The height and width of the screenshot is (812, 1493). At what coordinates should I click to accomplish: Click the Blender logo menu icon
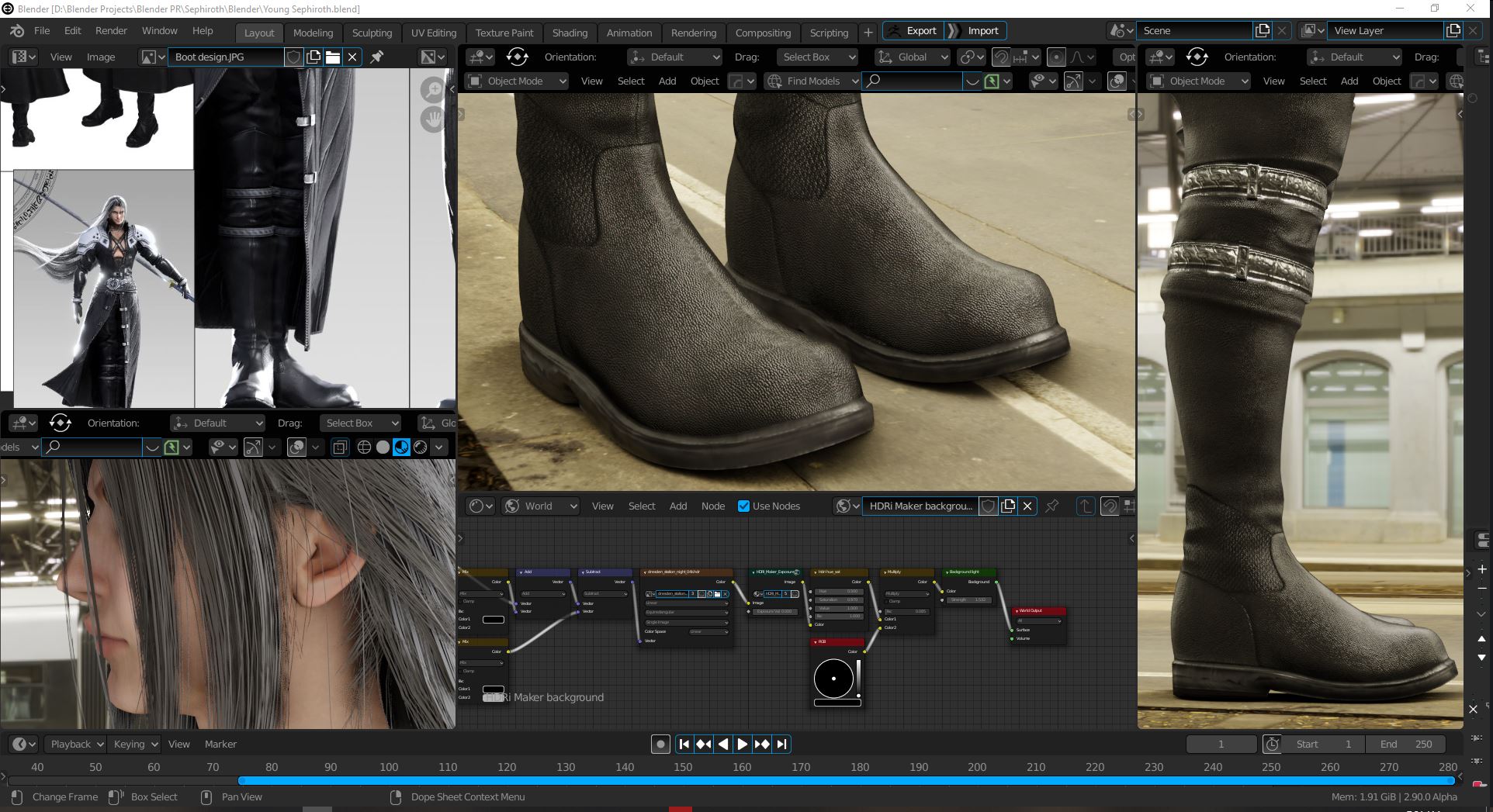click(x=16, y=31)
